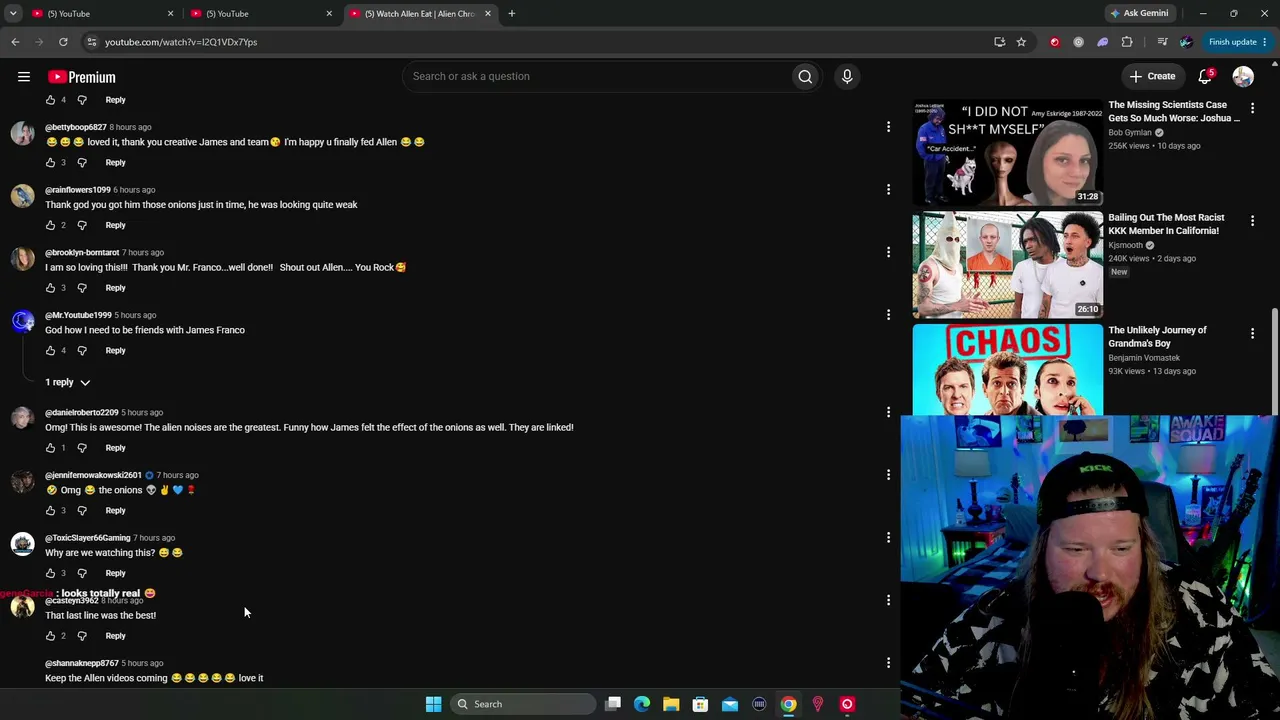Click the Create button
This screenshot has width=1280, height=720.
[1152, 76]
